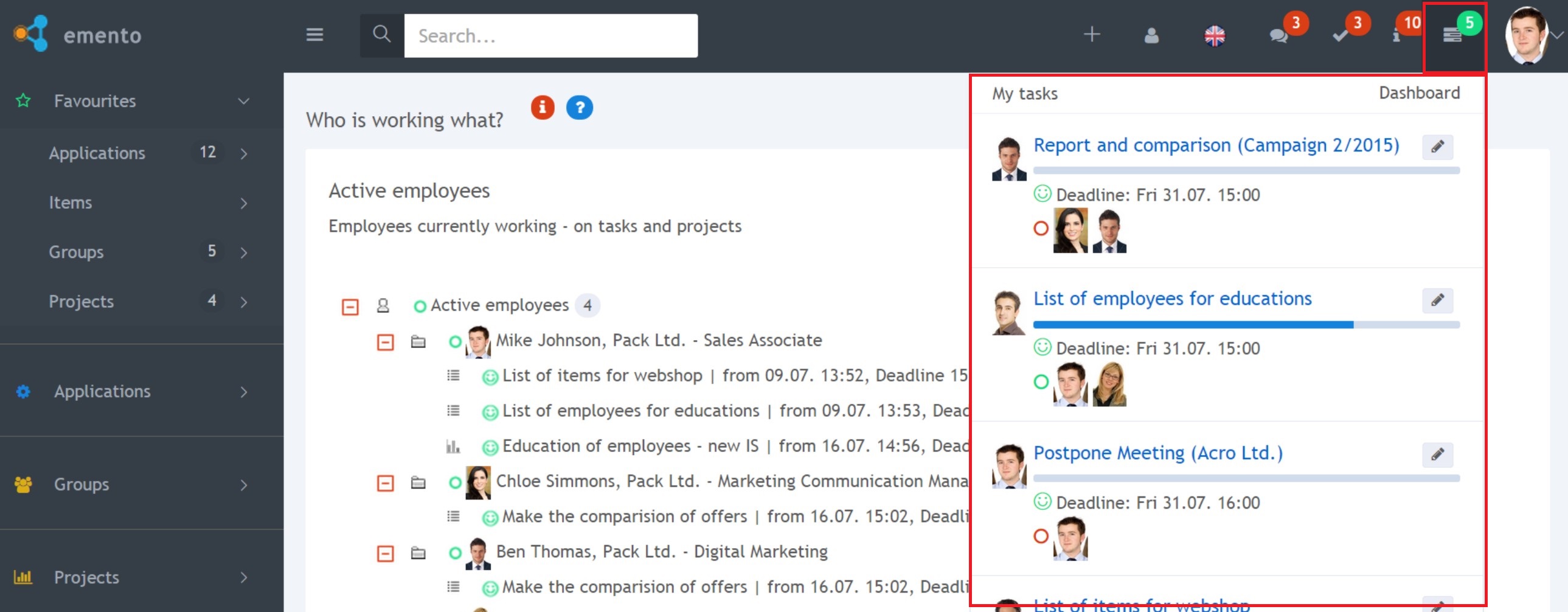Click blonde woman assignee in 'List of employees' task
This screenshot has height=612, width=1568.
(x=1109, y=384)
